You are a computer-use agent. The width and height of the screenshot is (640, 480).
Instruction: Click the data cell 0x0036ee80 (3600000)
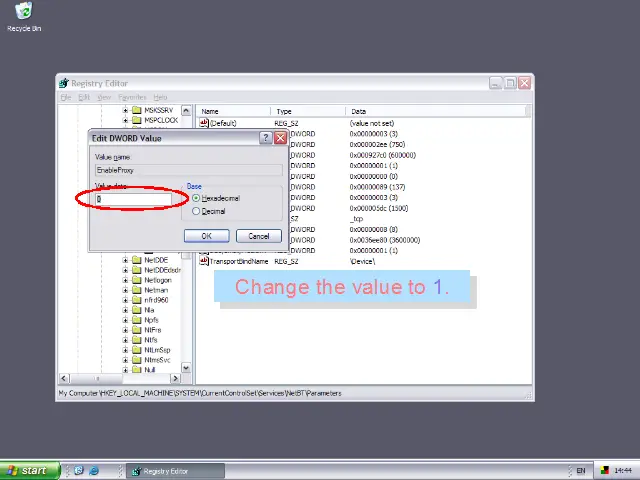click(x=384, y=240)
